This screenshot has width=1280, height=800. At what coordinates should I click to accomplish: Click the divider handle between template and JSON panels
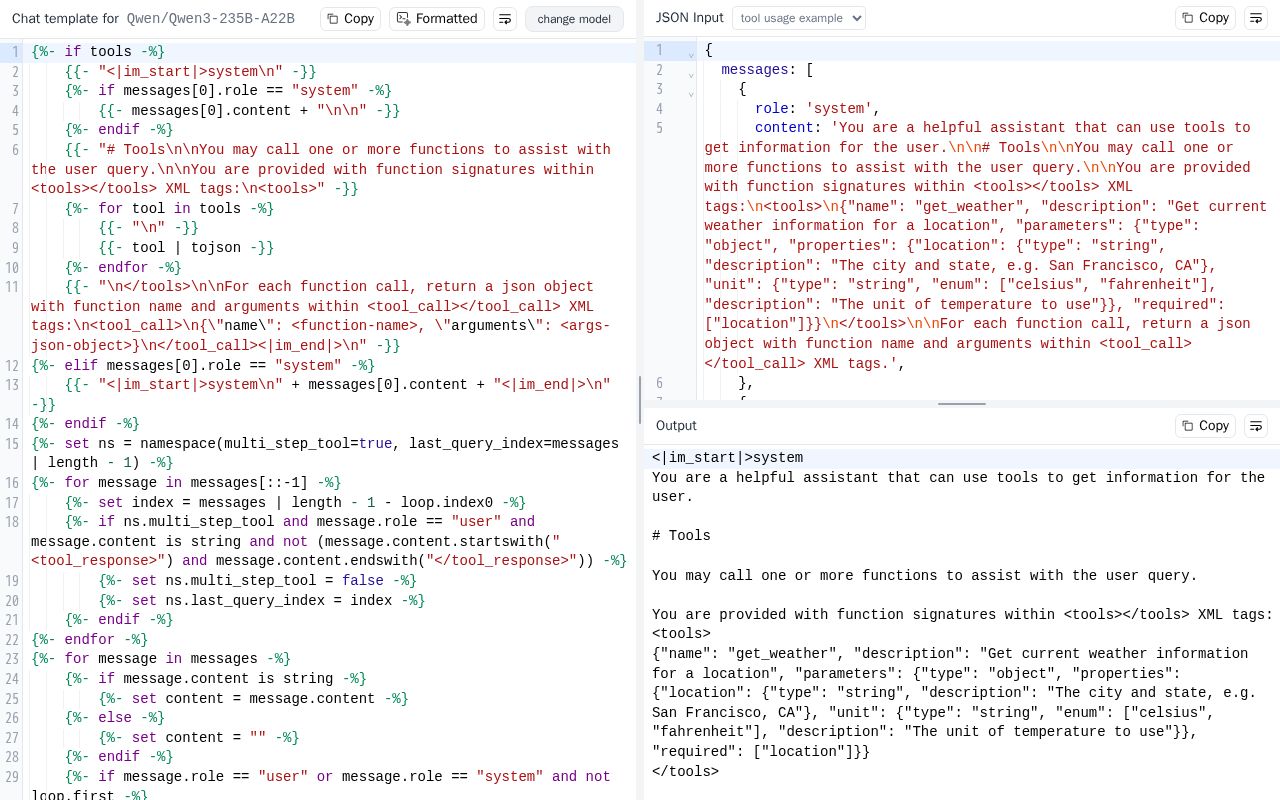[x=639, y=400]
